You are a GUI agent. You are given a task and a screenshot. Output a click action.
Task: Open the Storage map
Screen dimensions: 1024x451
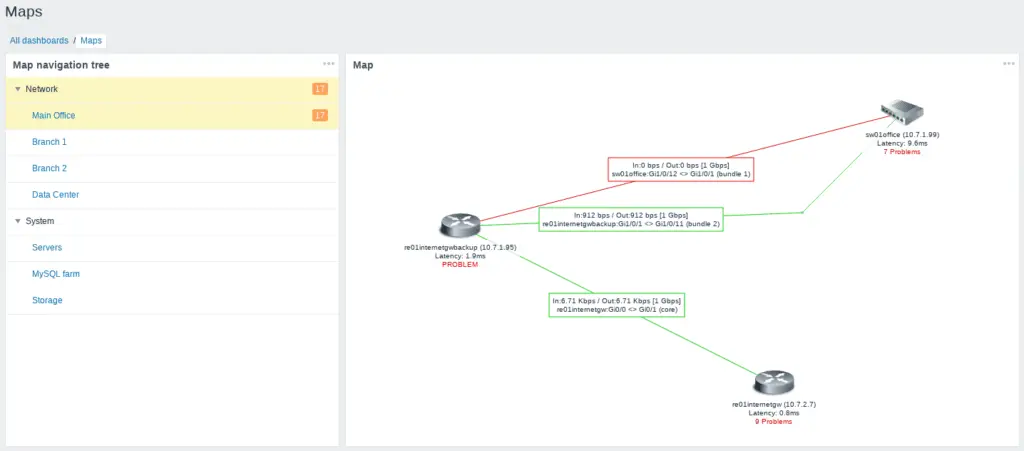[x=47, y=300]
